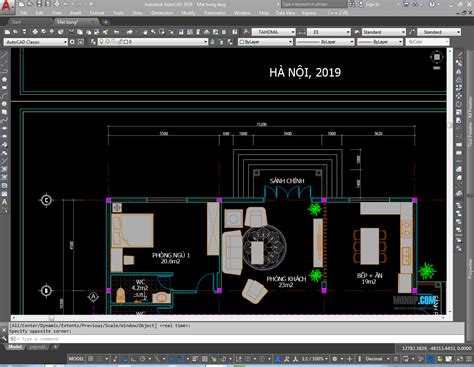The height and width of the screenshot is (367, 474).
Task: Click the Workspace Settings gear beside AutoCAD Classic
Action: click(72, 42)
